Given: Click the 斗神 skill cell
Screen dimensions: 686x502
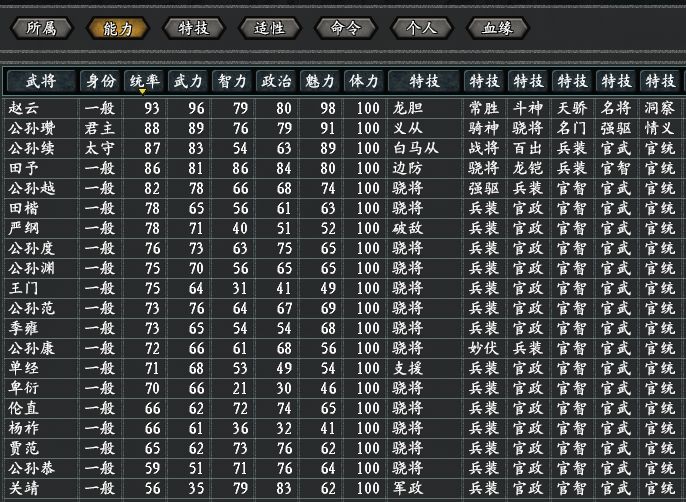Looking at the screenshot, I should pyautogui.click(x=528, y=108).
